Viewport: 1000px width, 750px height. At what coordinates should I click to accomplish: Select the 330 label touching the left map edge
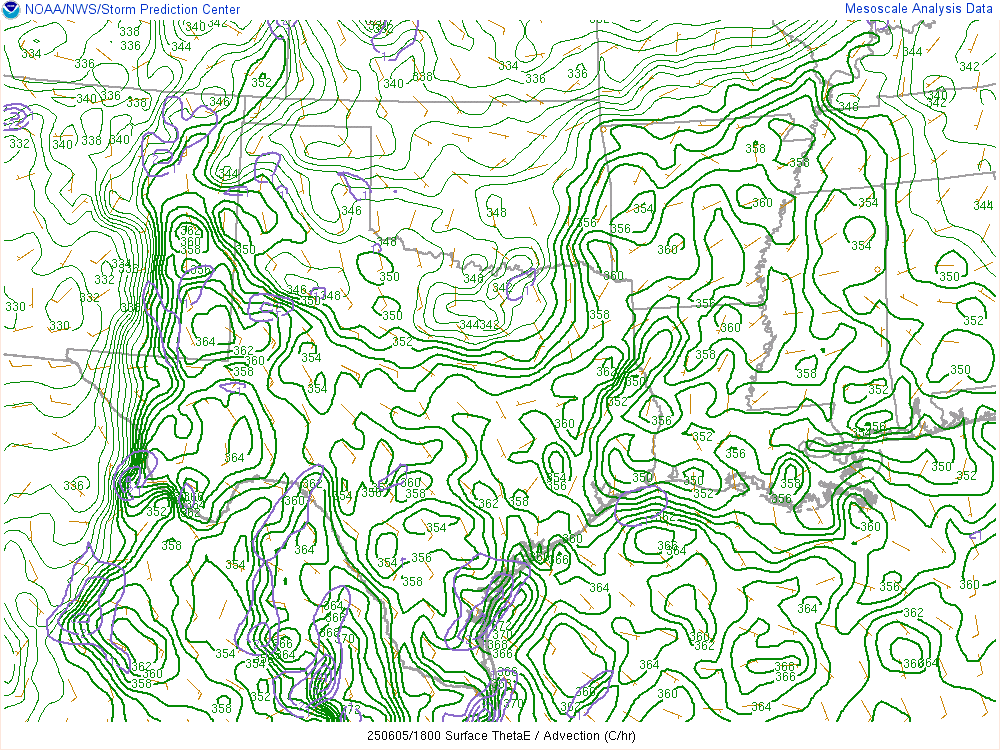15,307
